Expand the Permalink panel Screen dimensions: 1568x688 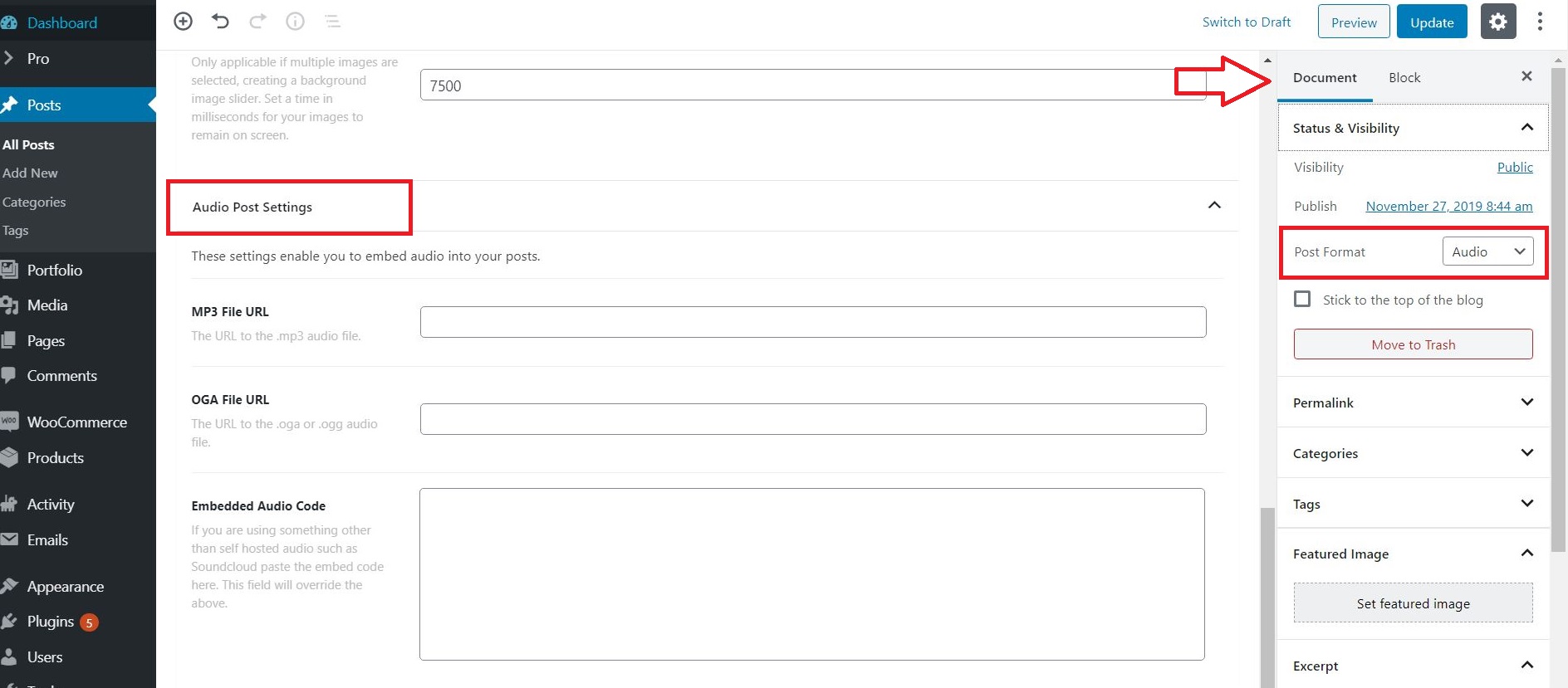(1413, 403)
